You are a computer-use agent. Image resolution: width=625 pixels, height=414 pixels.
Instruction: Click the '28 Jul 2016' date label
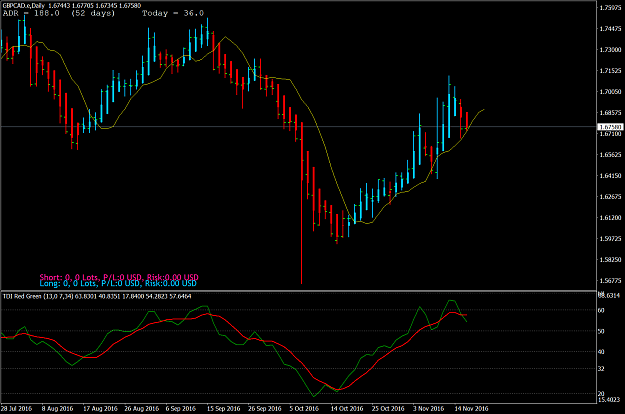[16, 408]
